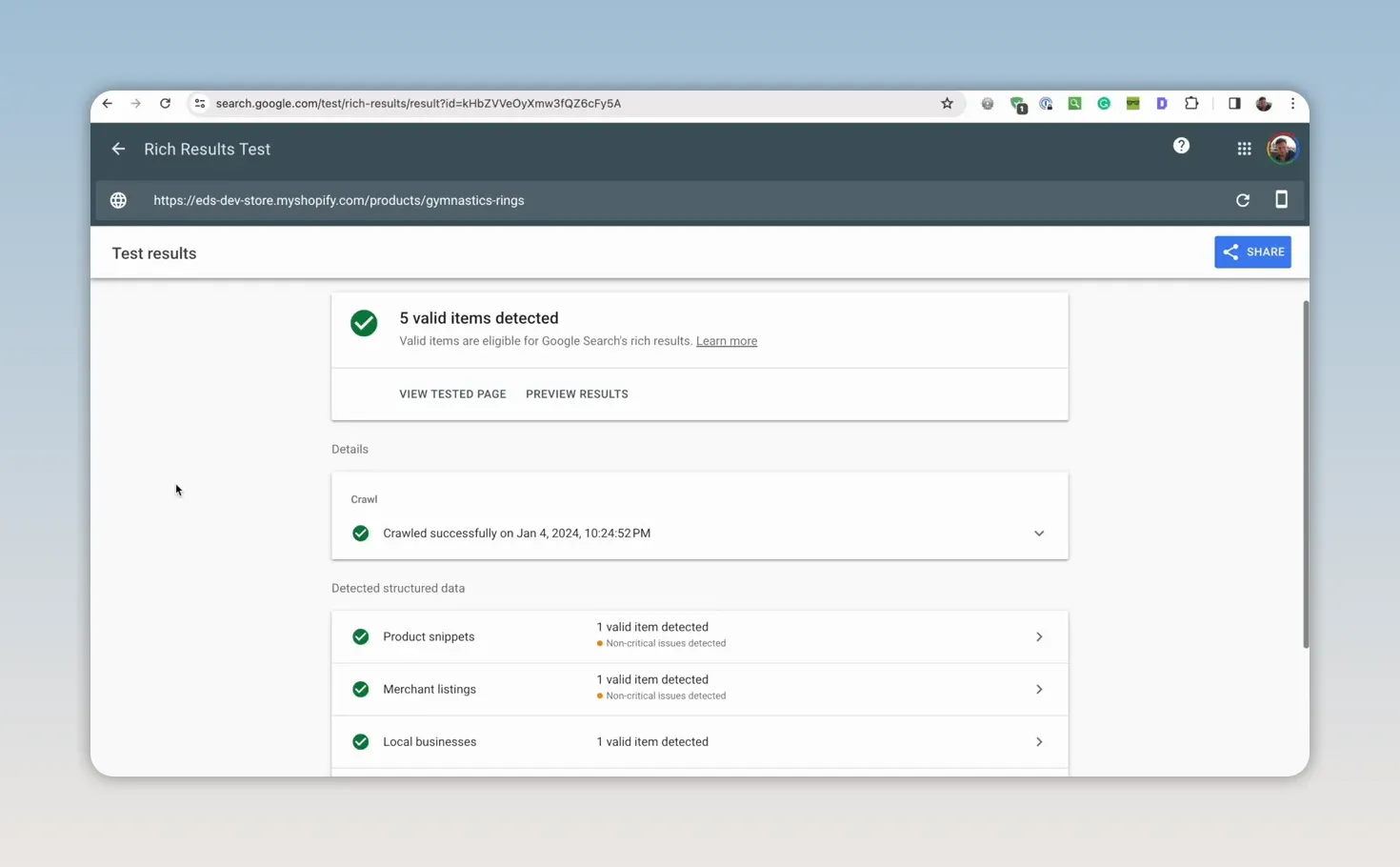Open the grey gear extension icon
The height and width of the screenshot is (867, 1400).
(988, 104)
